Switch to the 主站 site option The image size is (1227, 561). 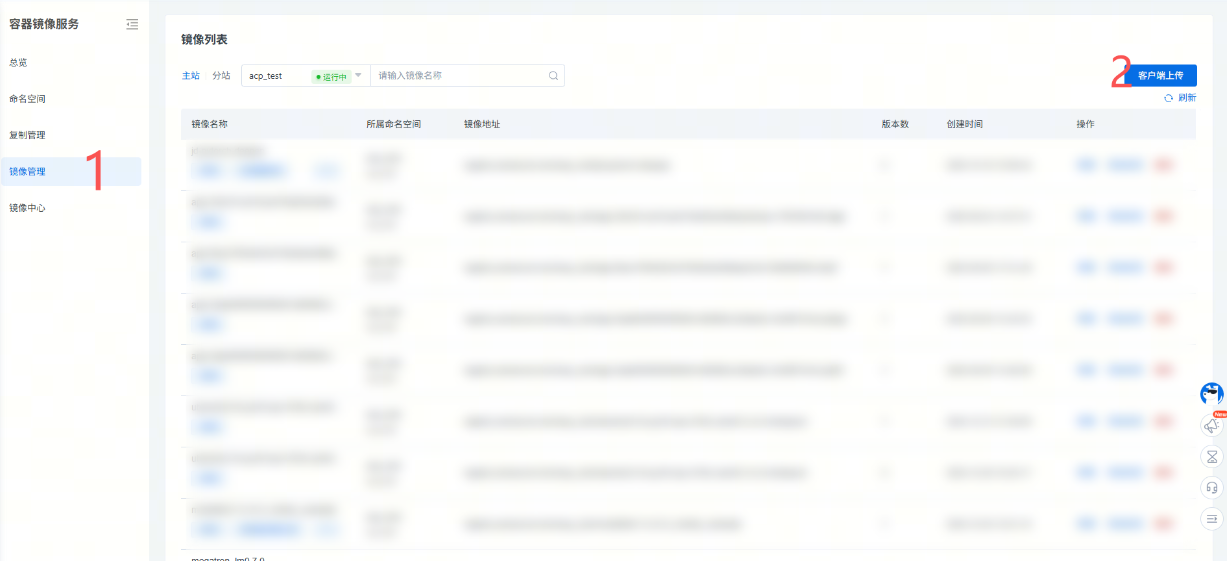click(x=190, y=76)
